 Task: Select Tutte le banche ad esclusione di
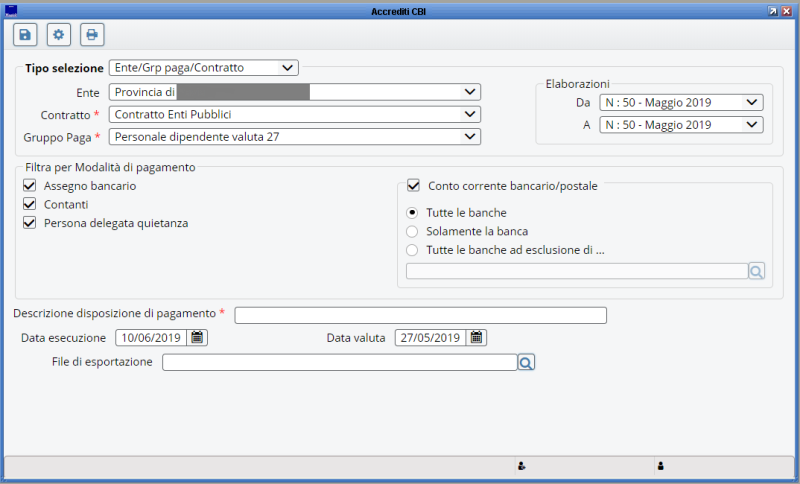coord(412,250)
